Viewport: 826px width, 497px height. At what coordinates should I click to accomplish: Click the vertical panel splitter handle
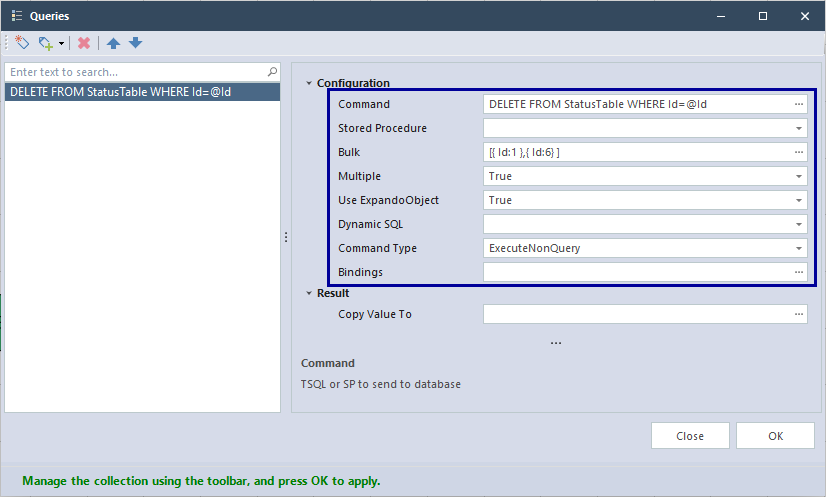[x=286, y=237]
